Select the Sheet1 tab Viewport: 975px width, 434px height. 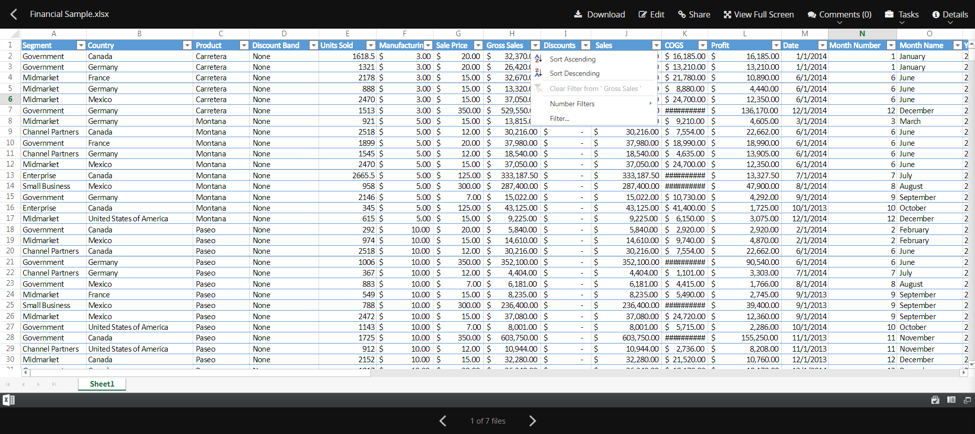(x=102, y=384)
